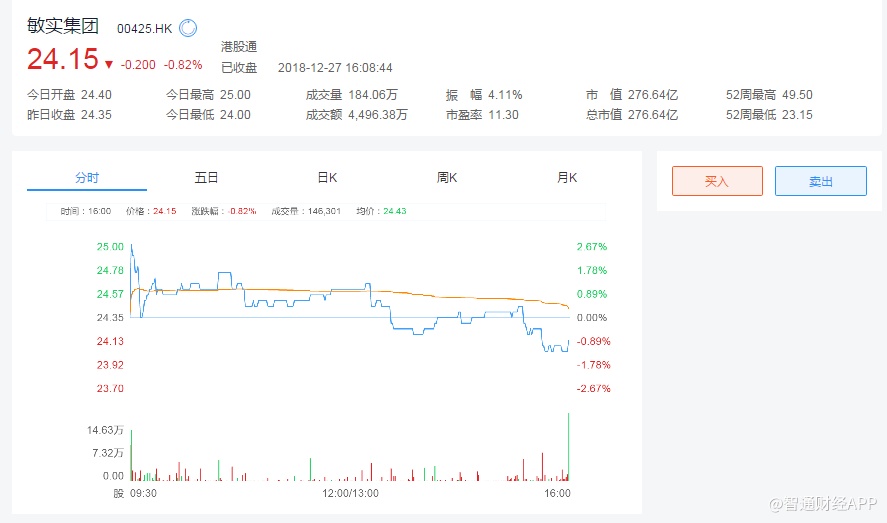Switch to the 分时 intraday tab
Viewport: 887px width, 523px height.
pos(87,178)
